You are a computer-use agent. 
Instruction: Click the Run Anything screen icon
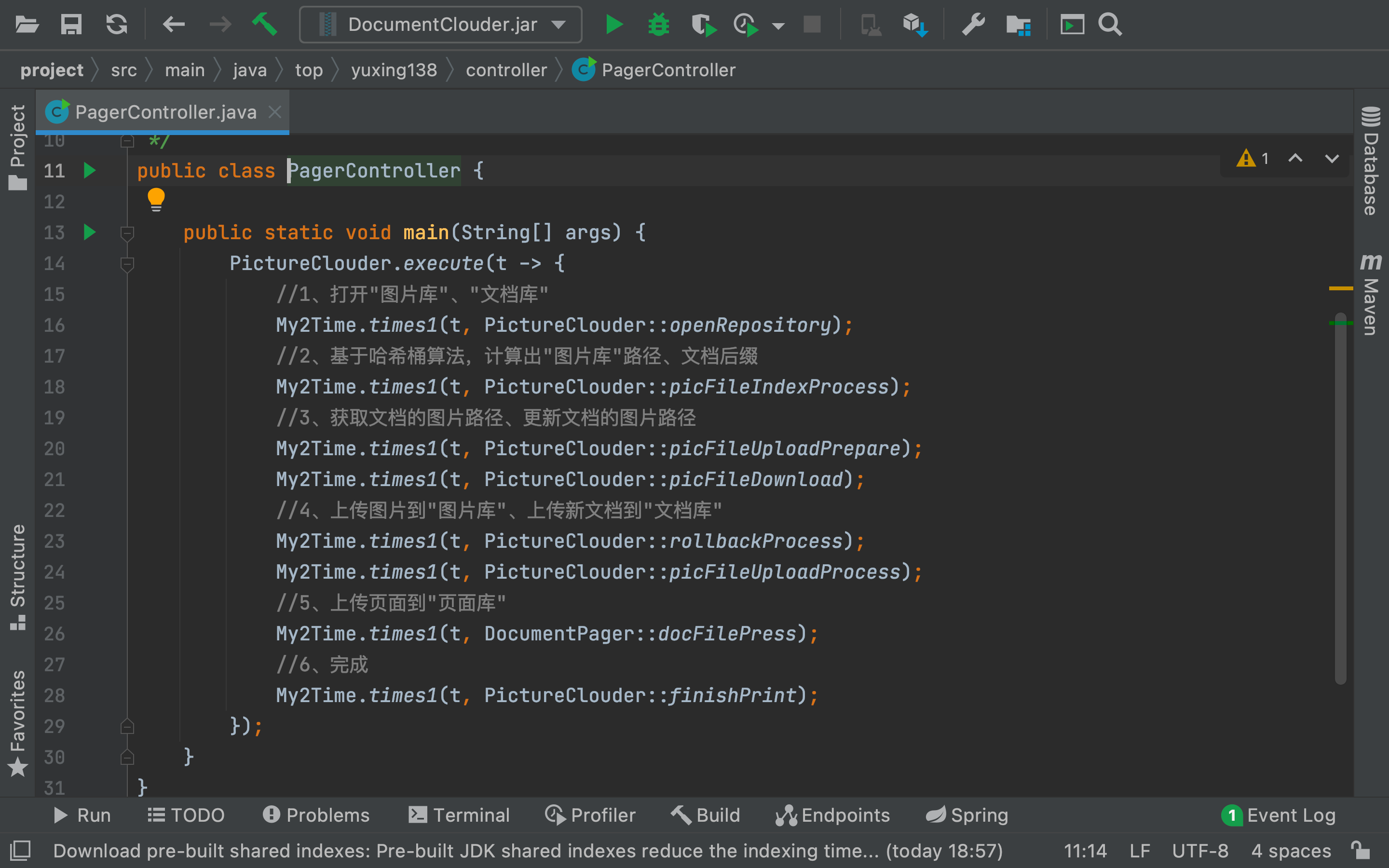[1072, 25]
